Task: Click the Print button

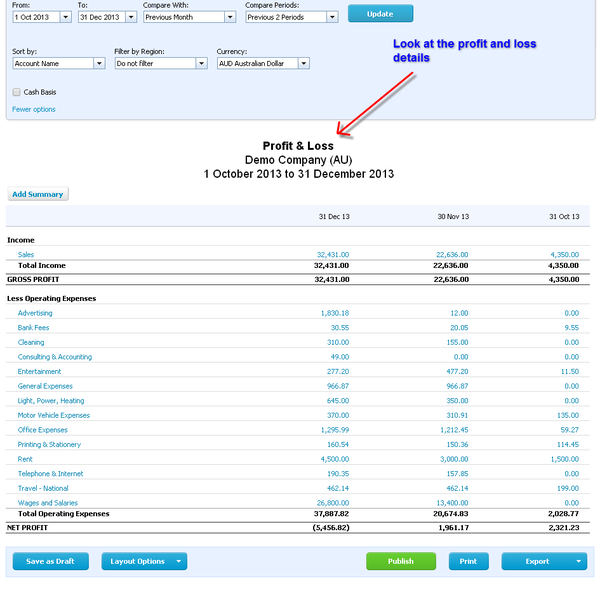Action: click(468, 561)
